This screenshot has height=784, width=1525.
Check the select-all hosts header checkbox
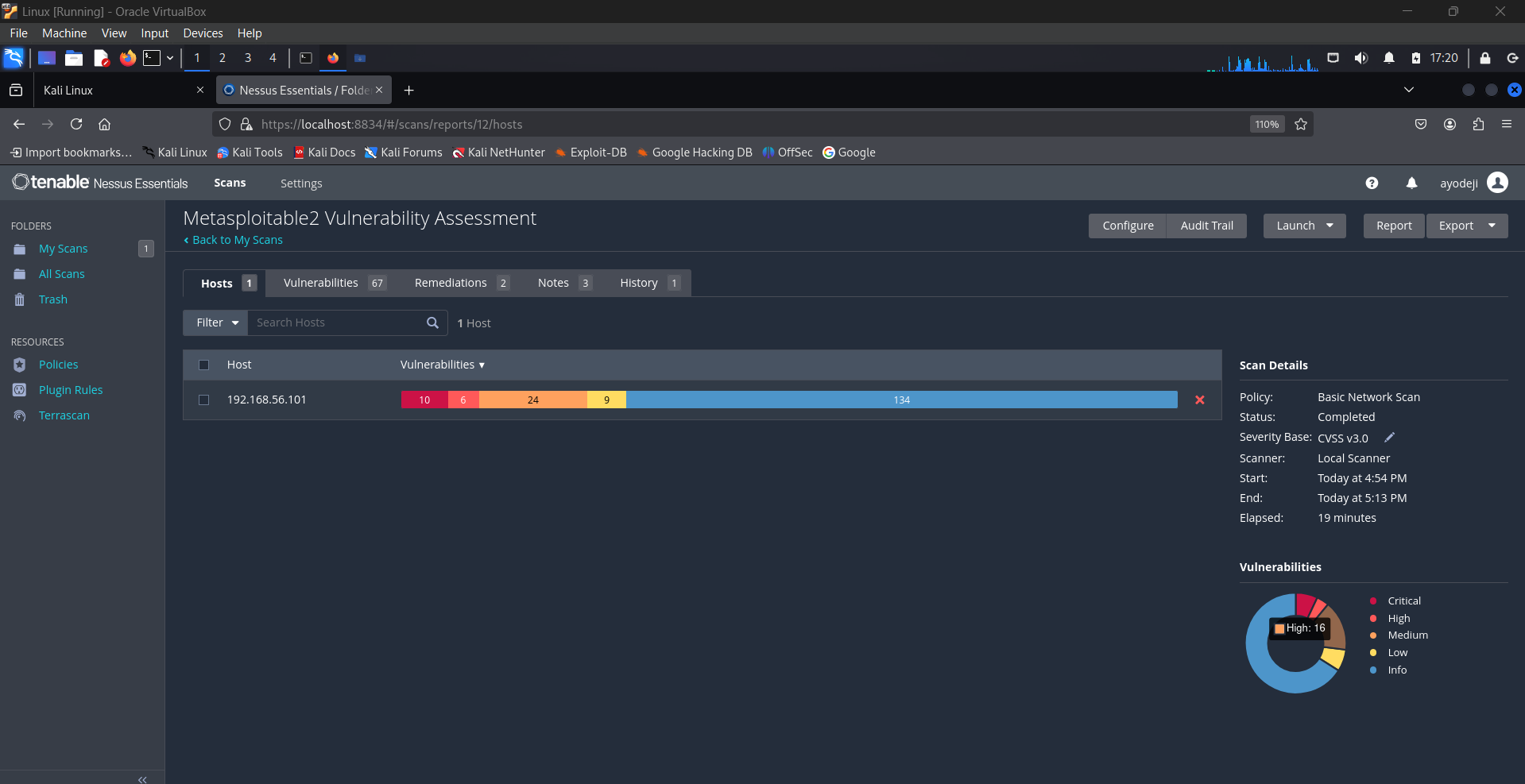tap(204, 365)
